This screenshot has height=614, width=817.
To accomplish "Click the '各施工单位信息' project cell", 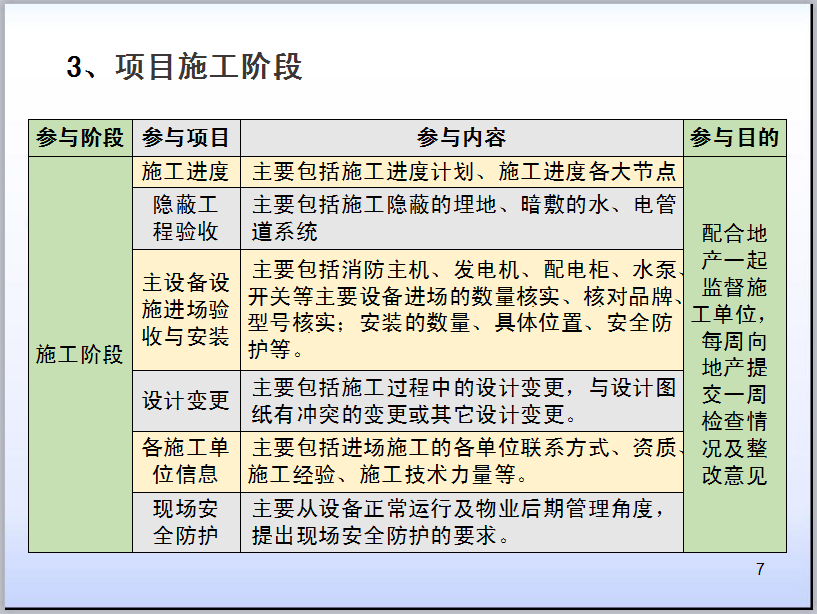I will click(x=186, y=461).
